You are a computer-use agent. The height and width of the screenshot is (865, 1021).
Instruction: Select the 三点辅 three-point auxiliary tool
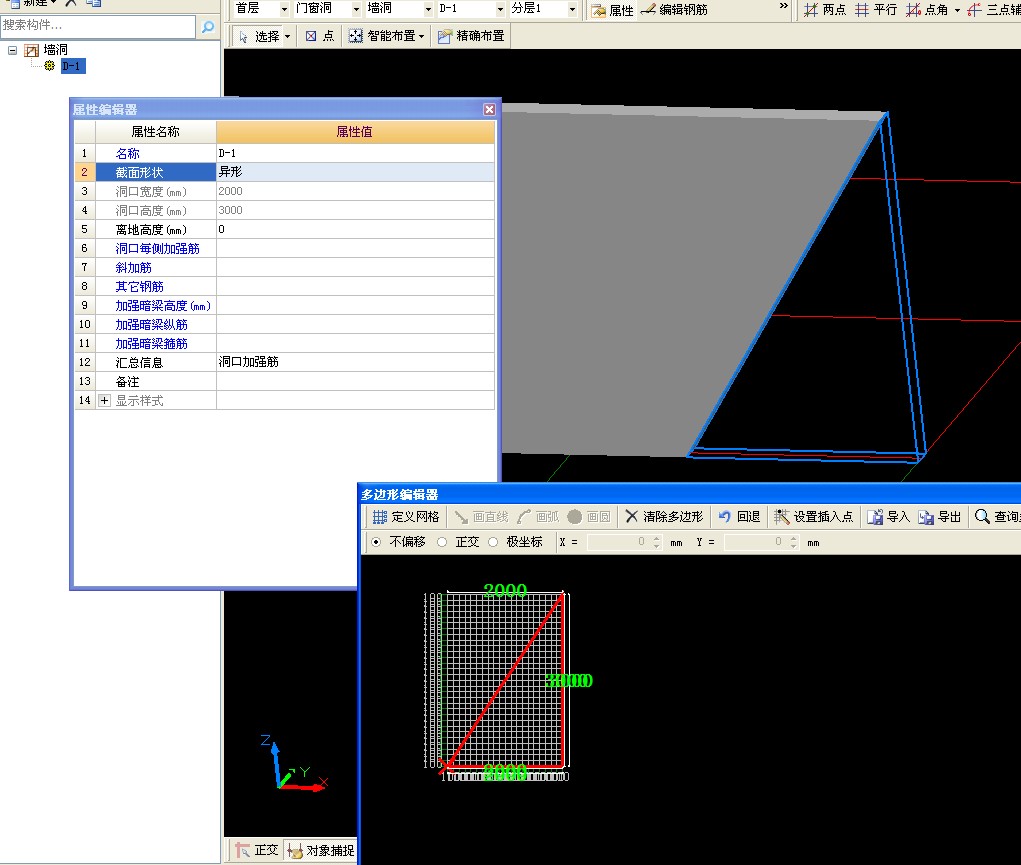coord(994,10)
